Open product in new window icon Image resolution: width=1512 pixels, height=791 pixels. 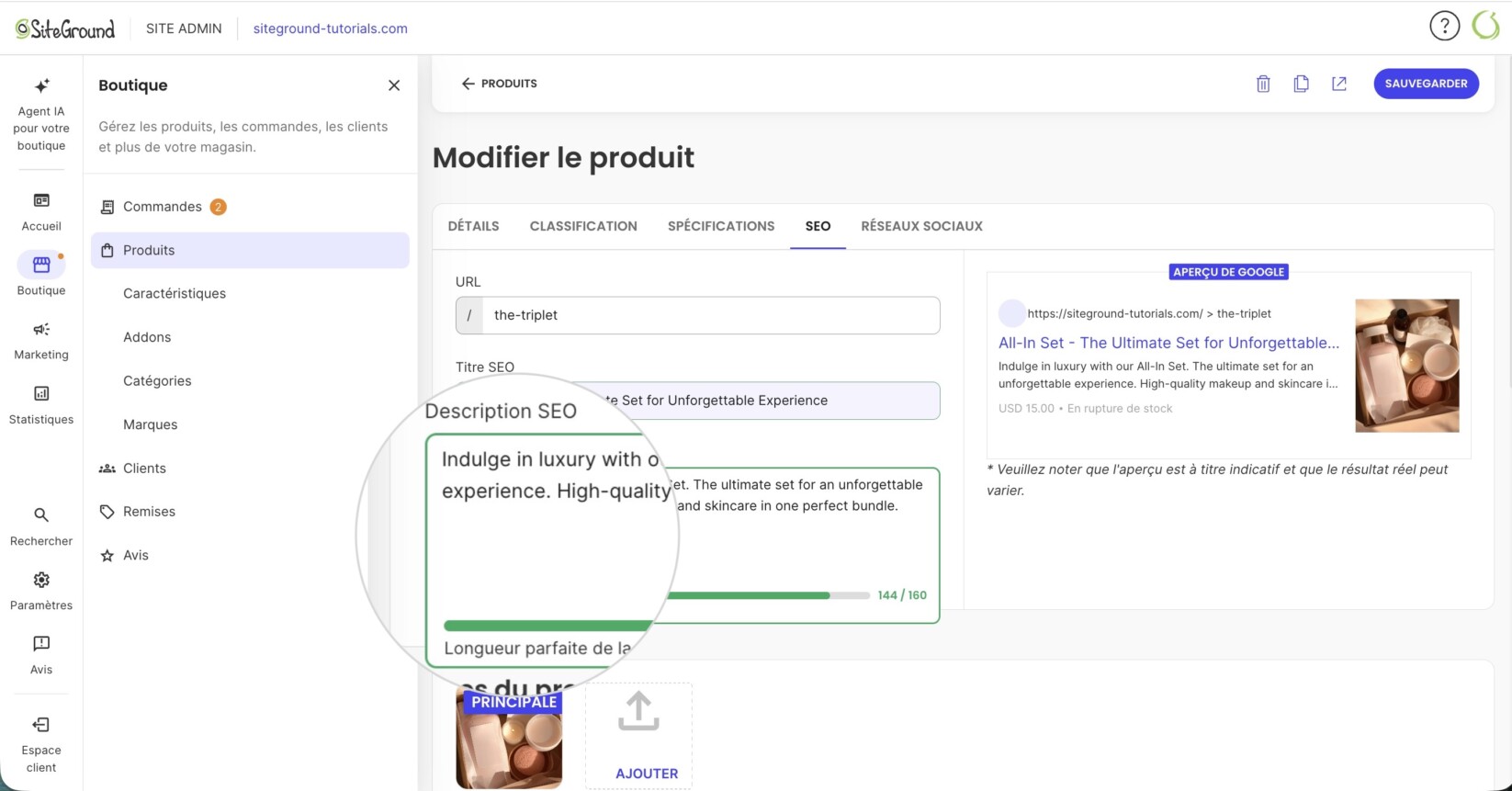pos(1339,84)
